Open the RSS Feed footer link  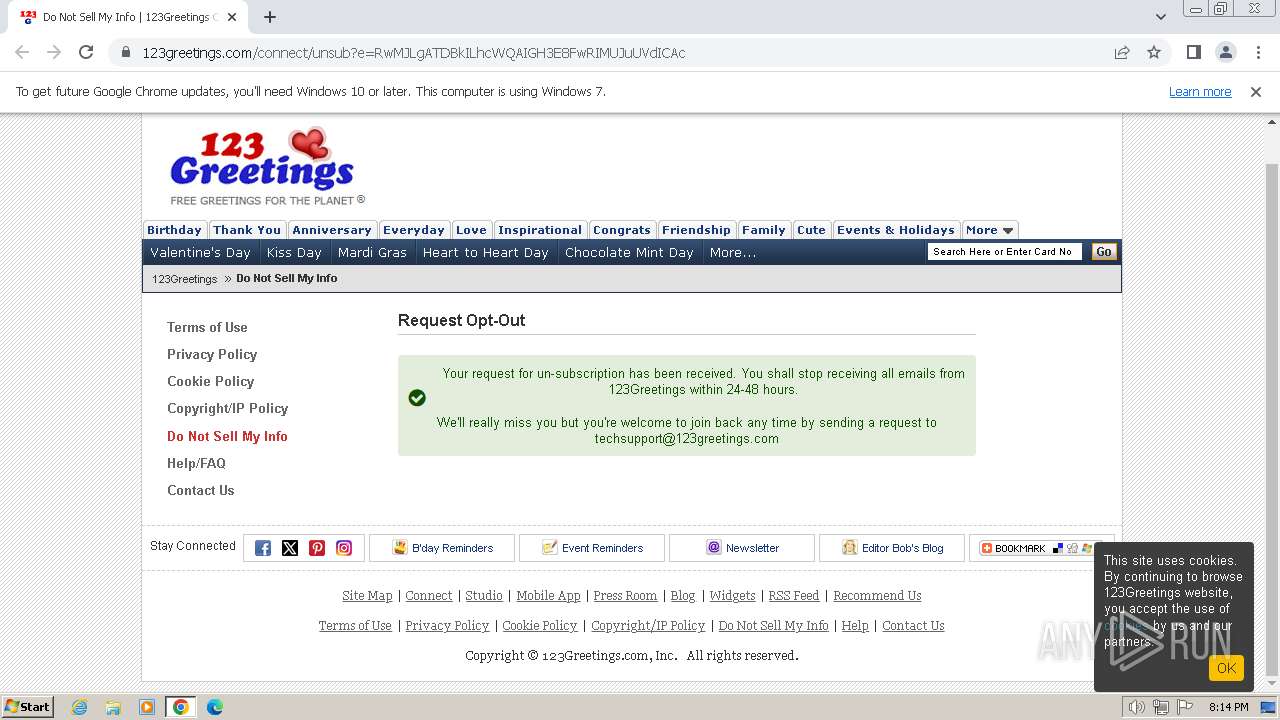[x=794, y=596]
